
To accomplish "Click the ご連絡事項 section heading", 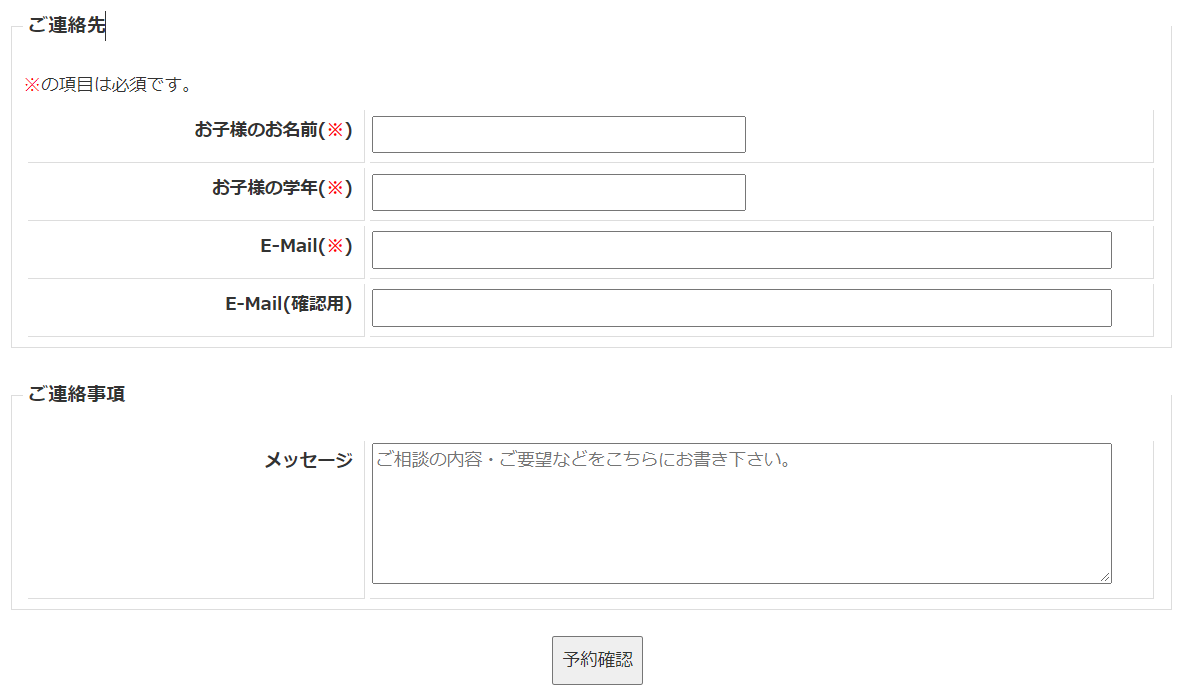I will 76,394.
